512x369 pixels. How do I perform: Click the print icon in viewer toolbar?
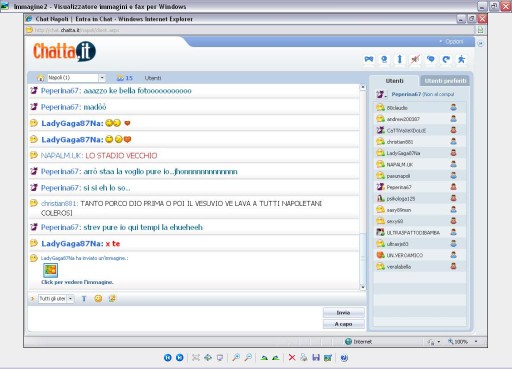(304, 358)
